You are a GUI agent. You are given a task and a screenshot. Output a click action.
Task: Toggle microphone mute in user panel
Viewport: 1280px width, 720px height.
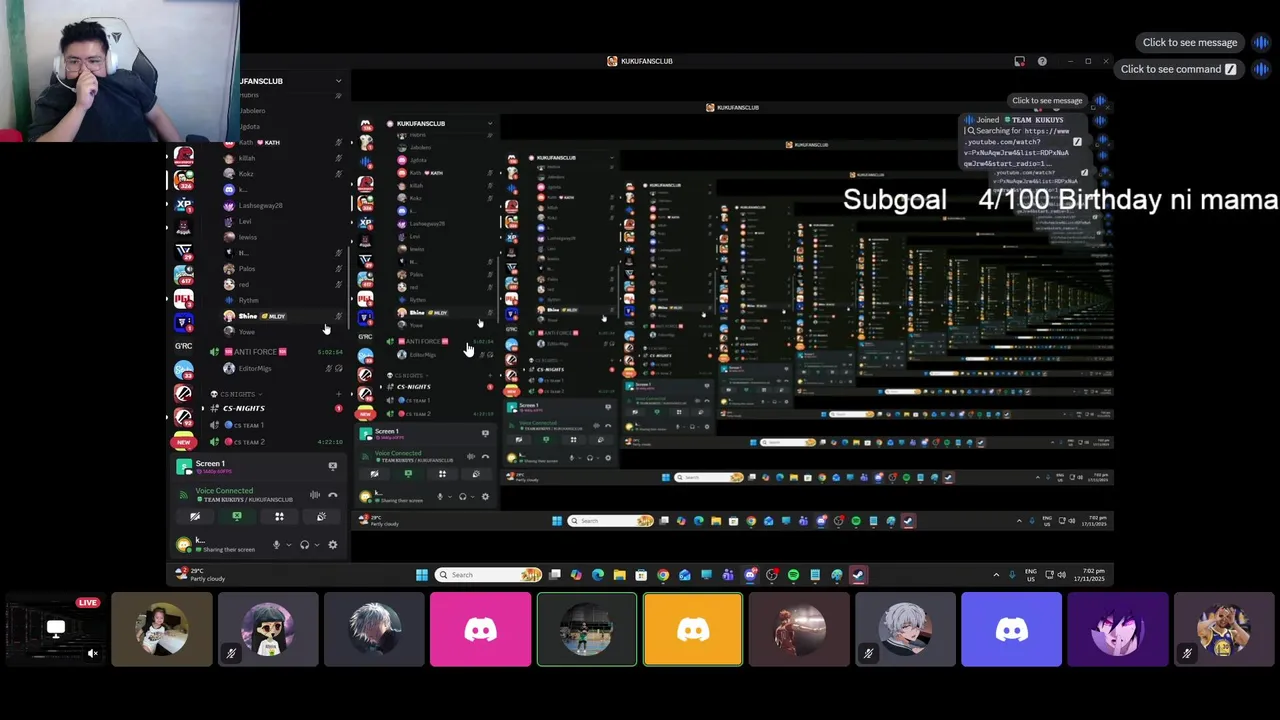click(x=277, y=544)
